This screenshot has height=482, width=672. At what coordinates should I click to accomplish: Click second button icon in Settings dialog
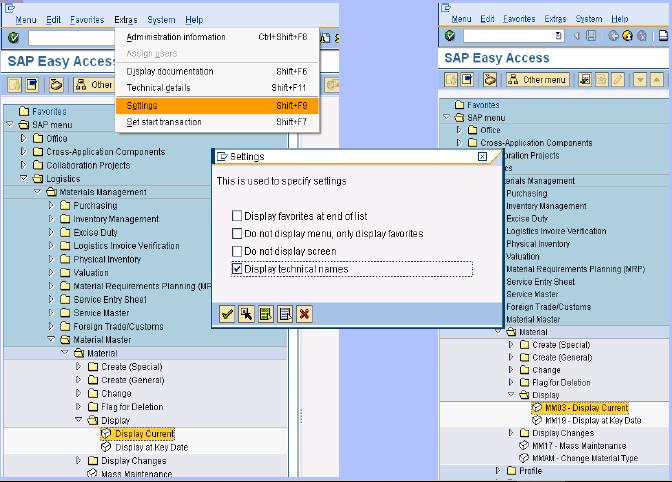[x=246, y=314]
